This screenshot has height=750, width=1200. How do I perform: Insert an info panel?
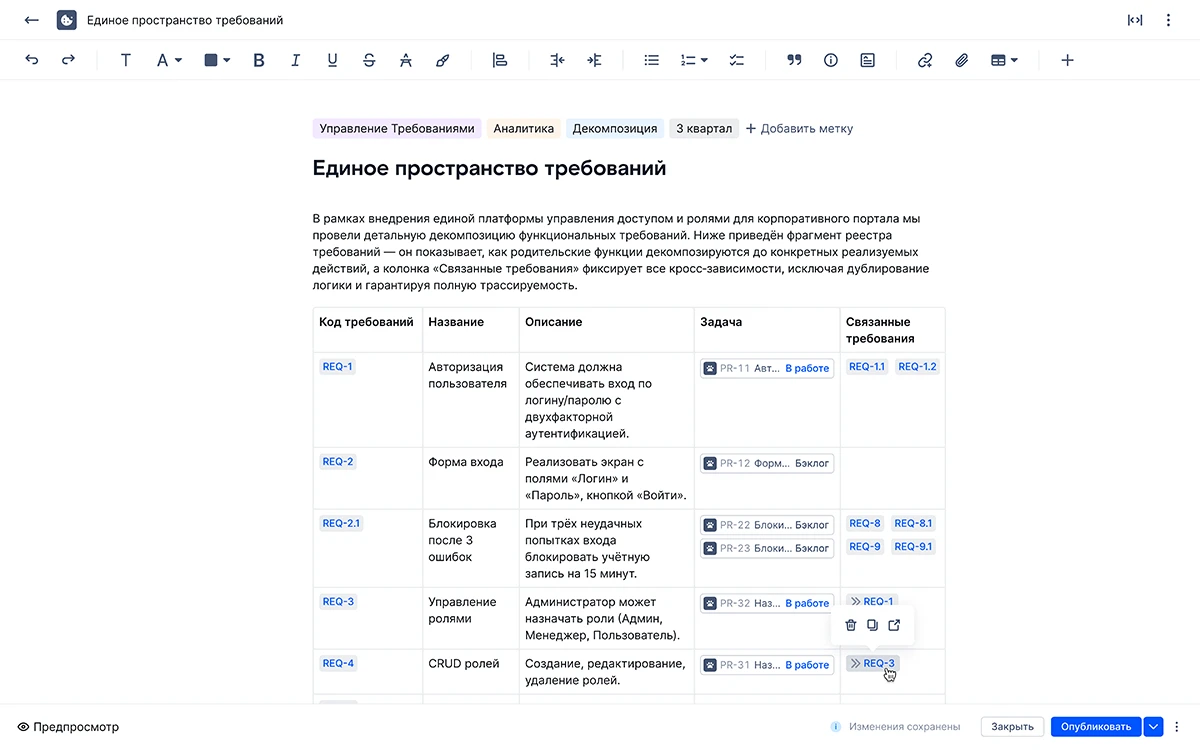831,60
